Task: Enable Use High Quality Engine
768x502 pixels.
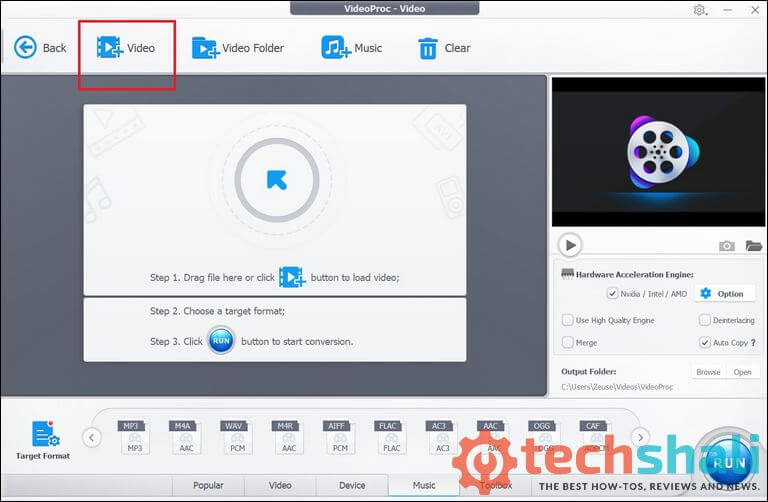Action: pos(567,320)
